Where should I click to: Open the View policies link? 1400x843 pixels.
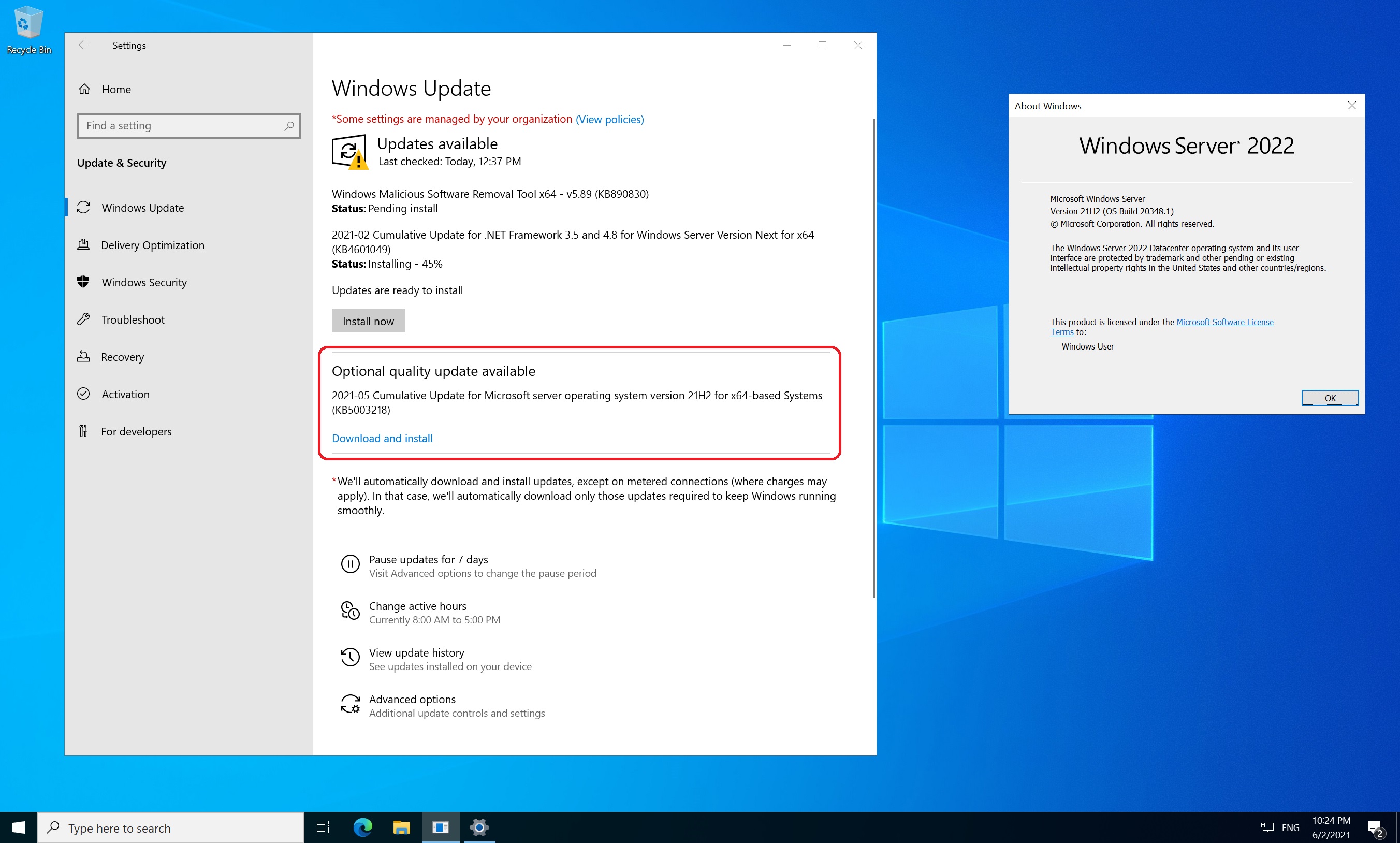tap(609, 119)
